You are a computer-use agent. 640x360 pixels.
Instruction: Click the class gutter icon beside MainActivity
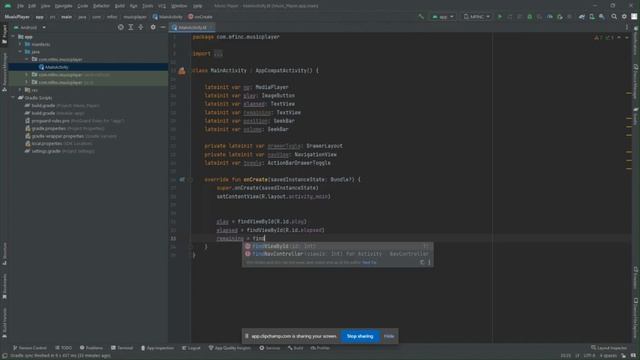(x=182, y=71)
